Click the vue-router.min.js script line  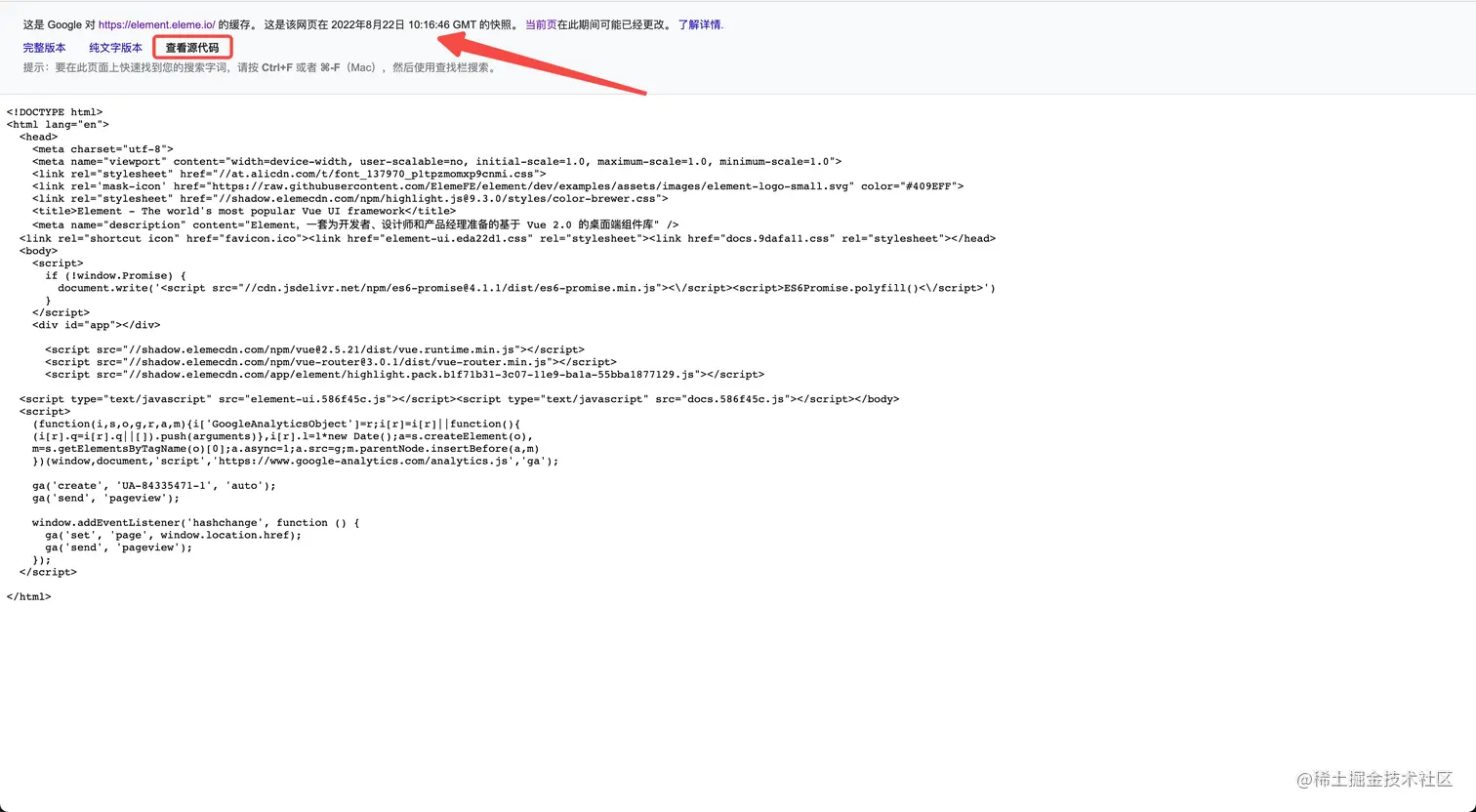coord(331,362)
